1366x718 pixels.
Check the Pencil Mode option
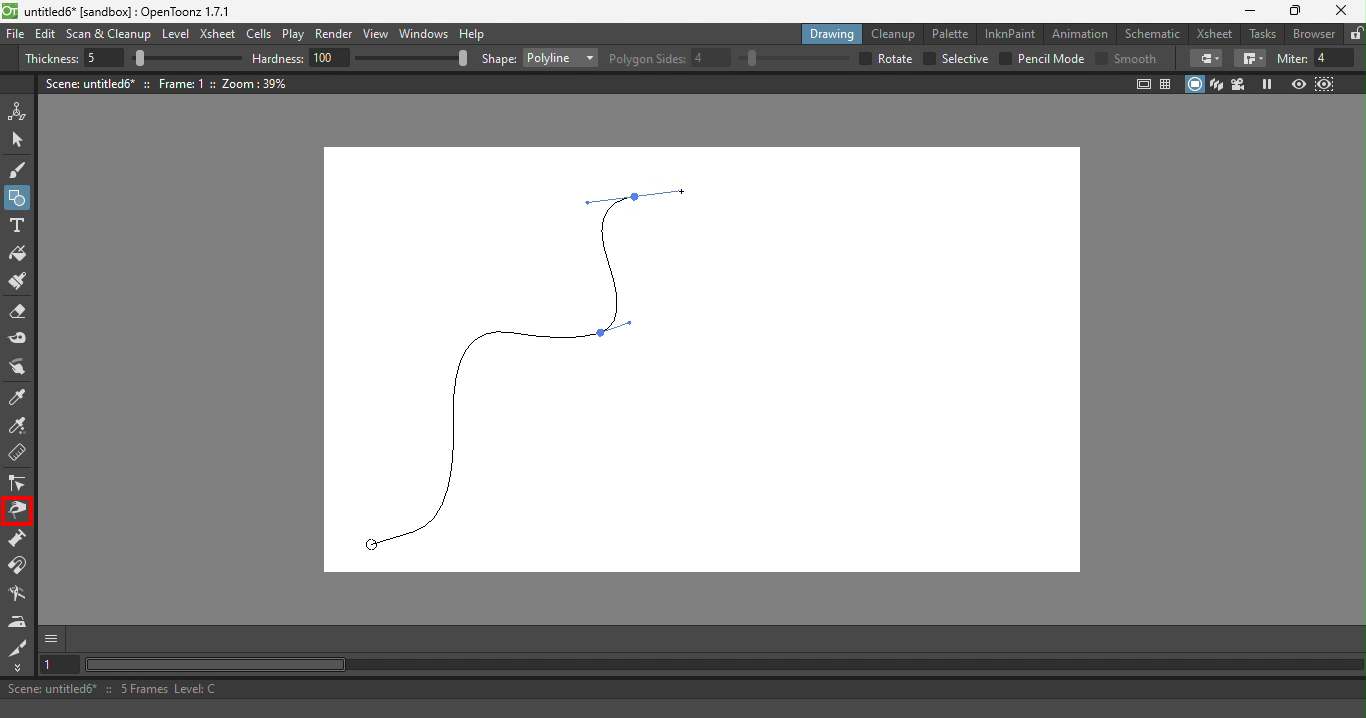coord(1005,59)
